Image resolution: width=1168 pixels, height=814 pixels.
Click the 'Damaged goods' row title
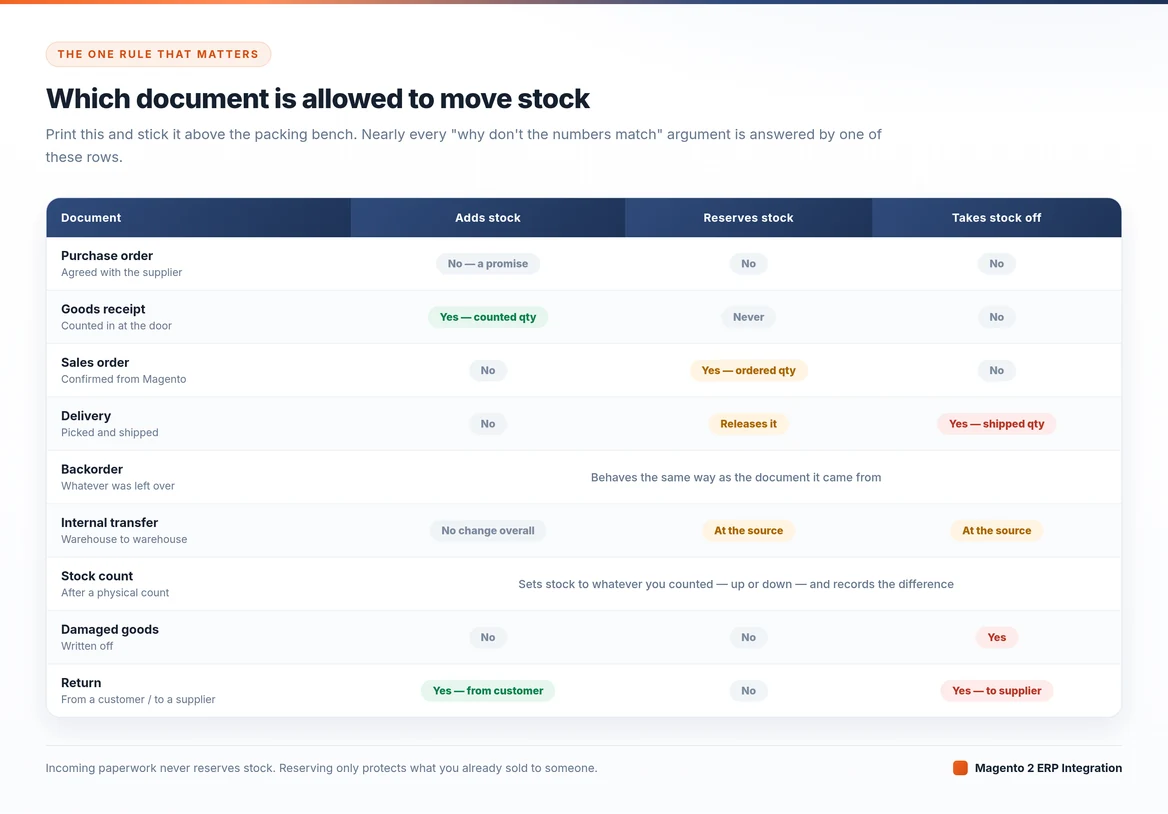click(110, 629)
